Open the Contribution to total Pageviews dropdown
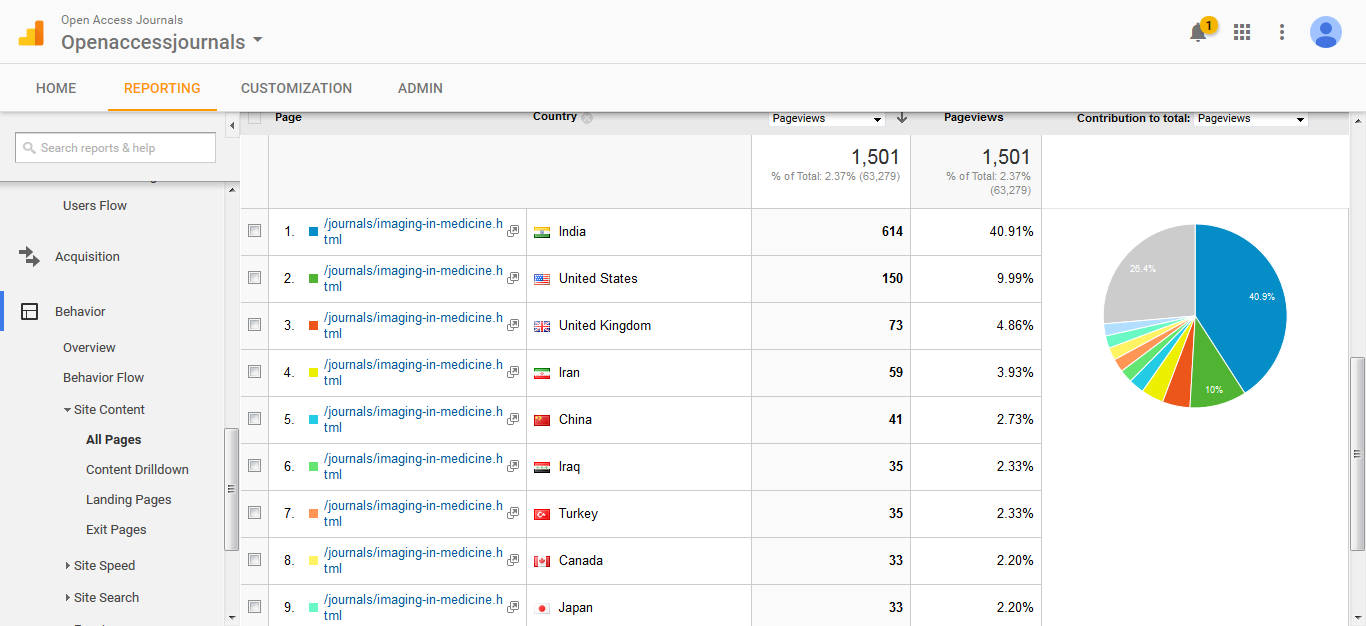This screenshot has width=1366, height=626. coord(1251,119)
